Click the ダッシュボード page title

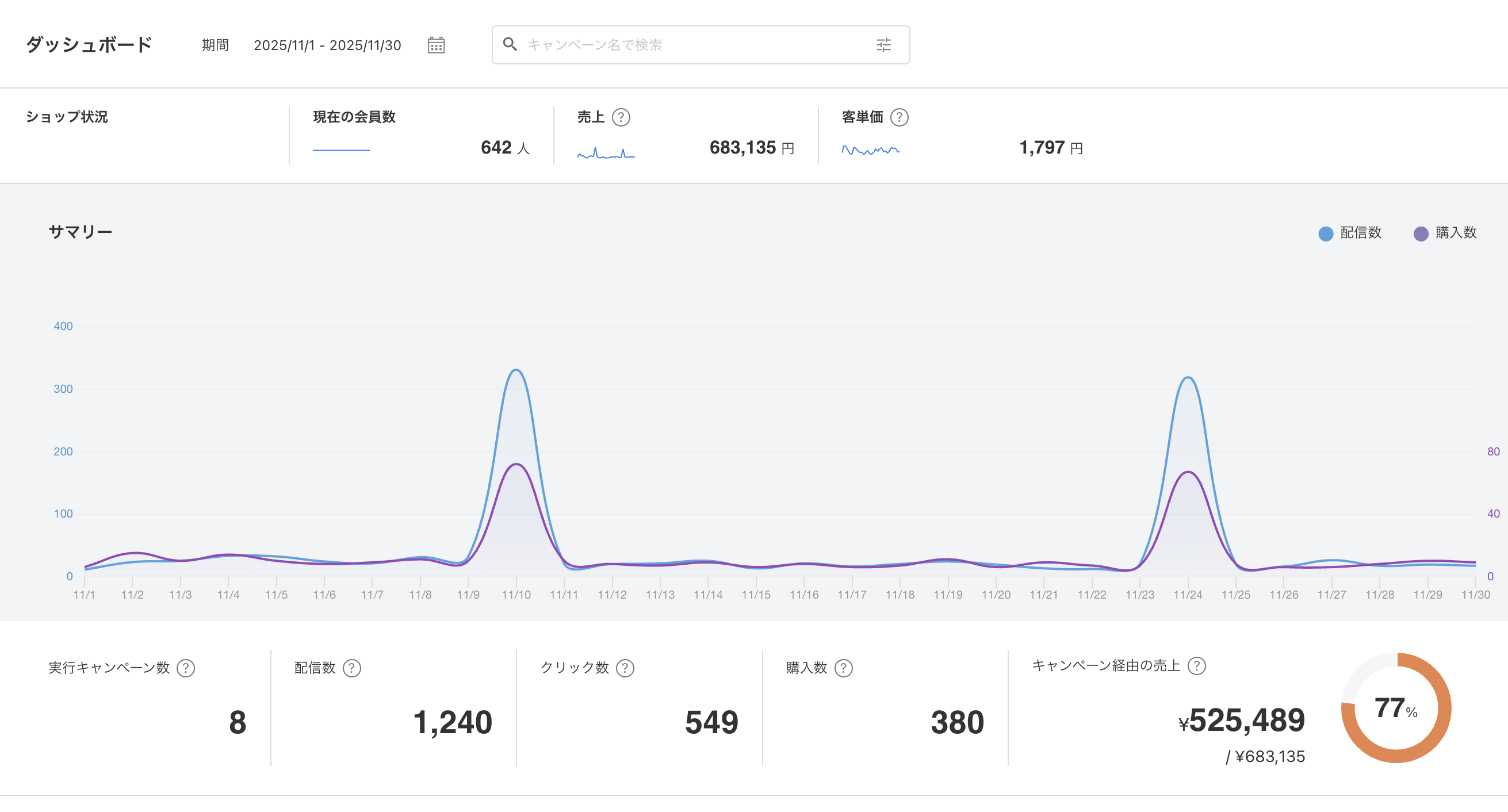click(x=89, y=45)
